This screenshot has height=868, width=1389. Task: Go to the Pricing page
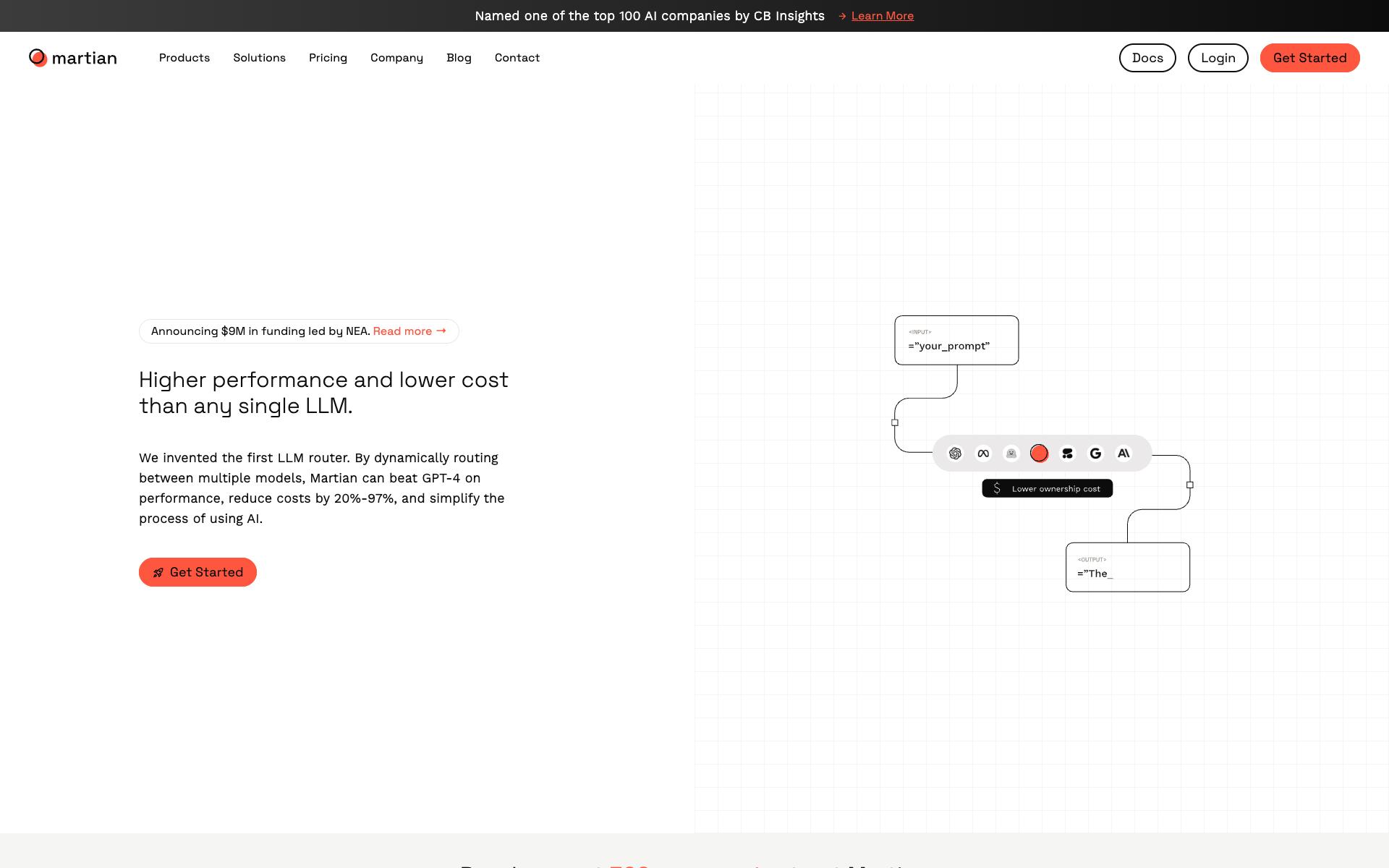coord(328,58)
